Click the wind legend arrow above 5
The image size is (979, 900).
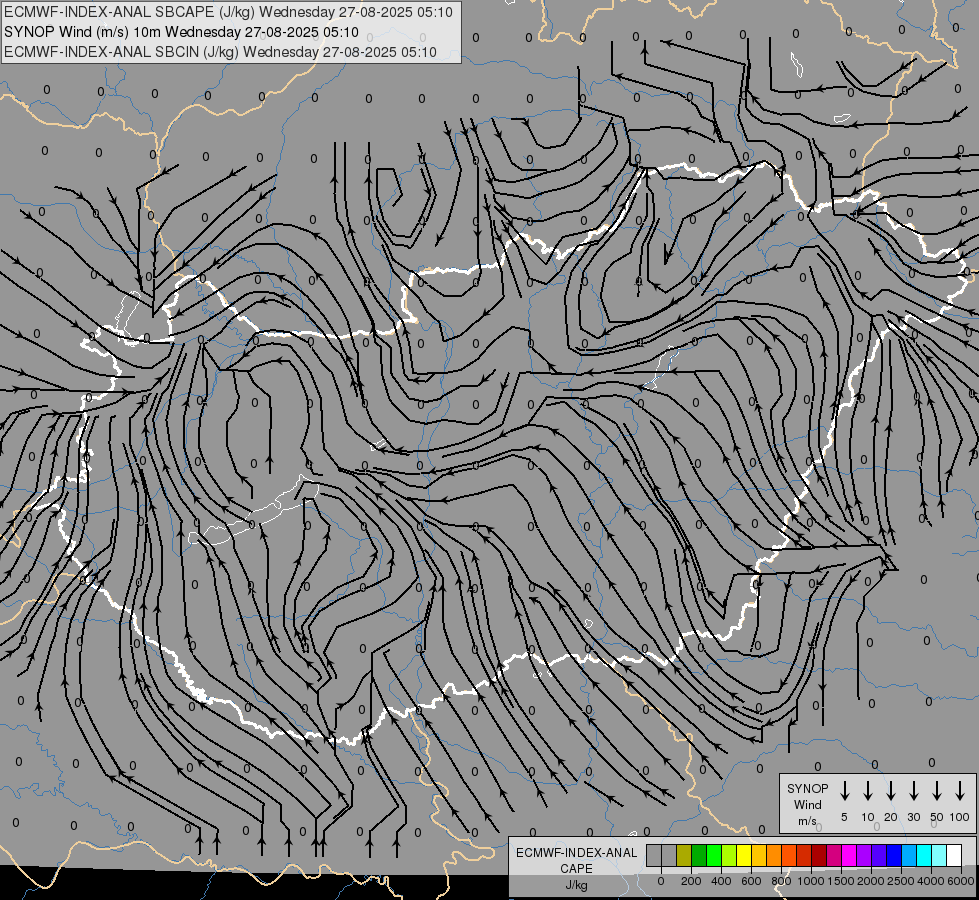tap(844, 791)
